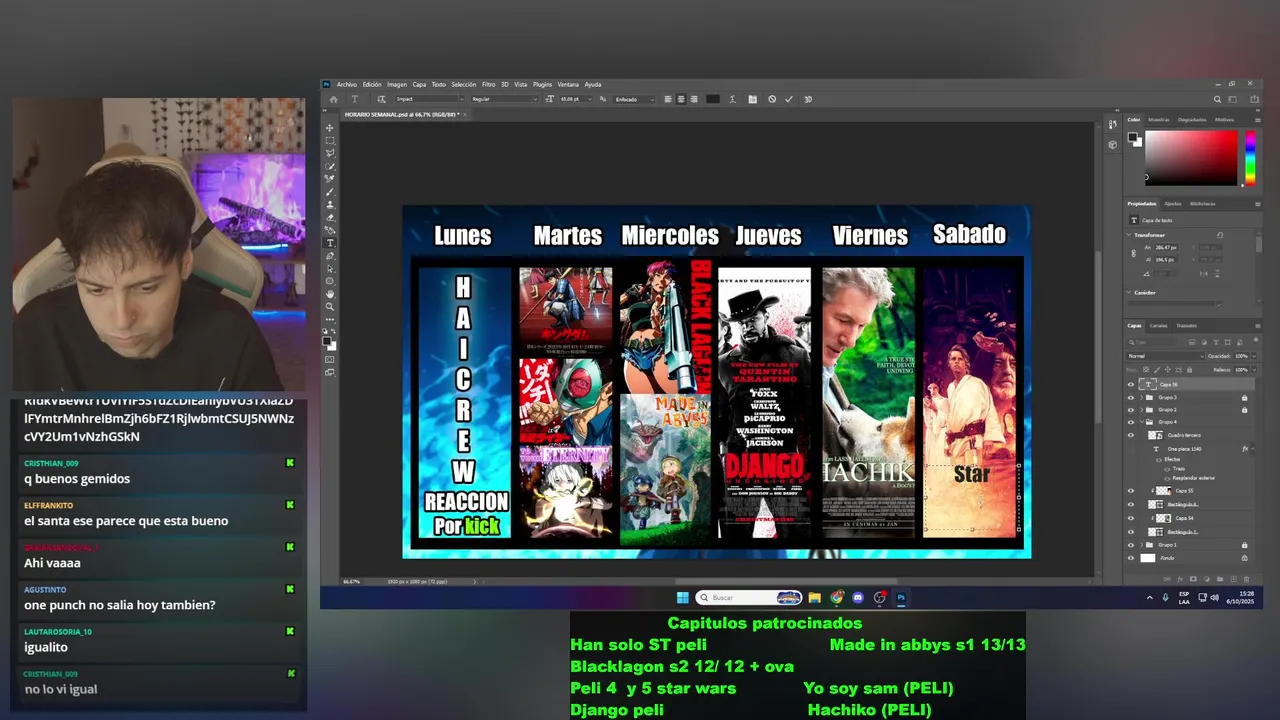This screenshot has height=720, width=1280.
Task: Select the Move tool
Action: tap(330, 128)
